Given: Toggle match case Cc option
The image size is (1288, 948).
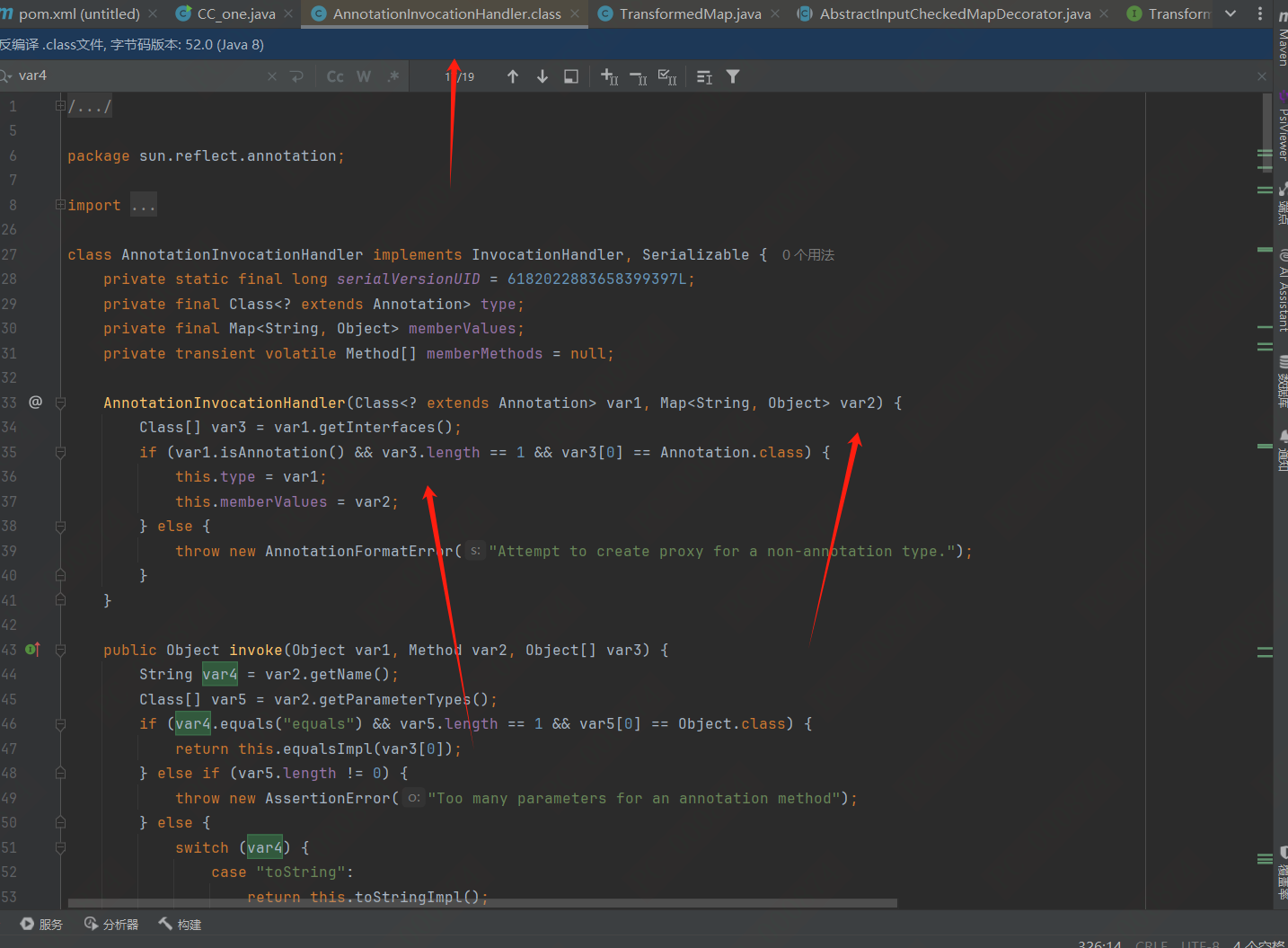Looking at the screenshot, I should pyautogui.click(x=335, y=76).
